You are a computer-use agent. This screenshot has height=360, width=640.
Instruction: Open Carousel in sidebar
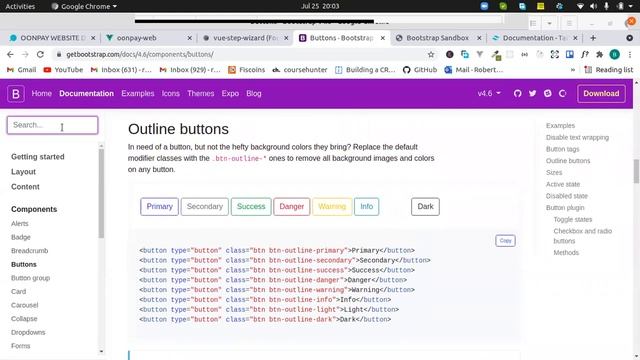(x=24, y=305)
